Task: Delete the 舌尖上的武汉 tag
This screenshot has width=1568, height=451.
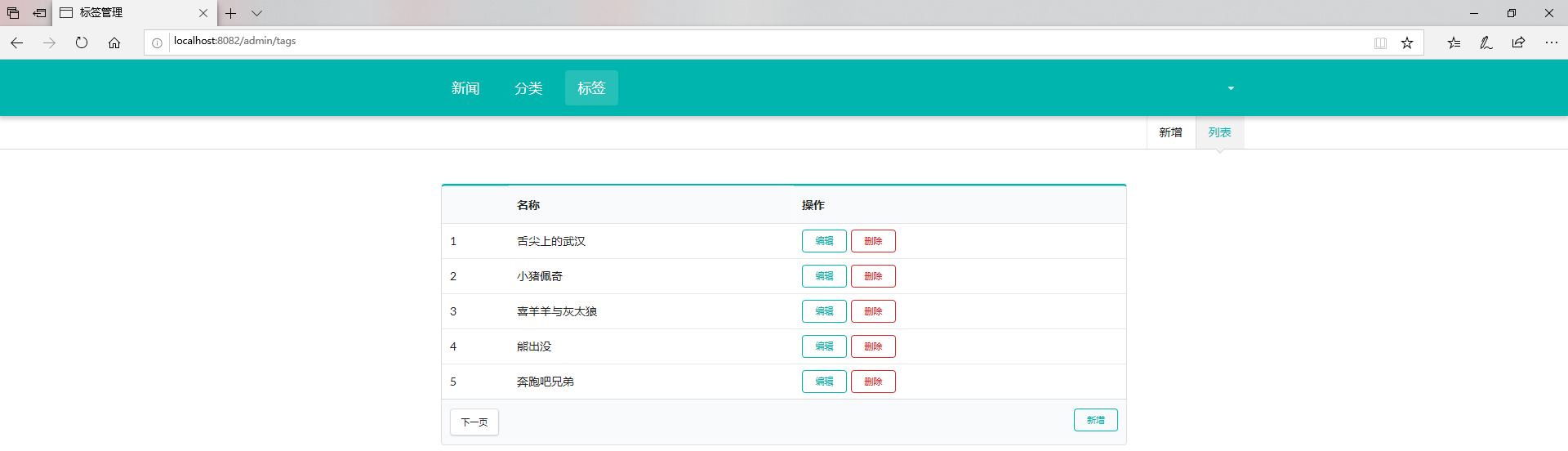Action: click(873, 241)
